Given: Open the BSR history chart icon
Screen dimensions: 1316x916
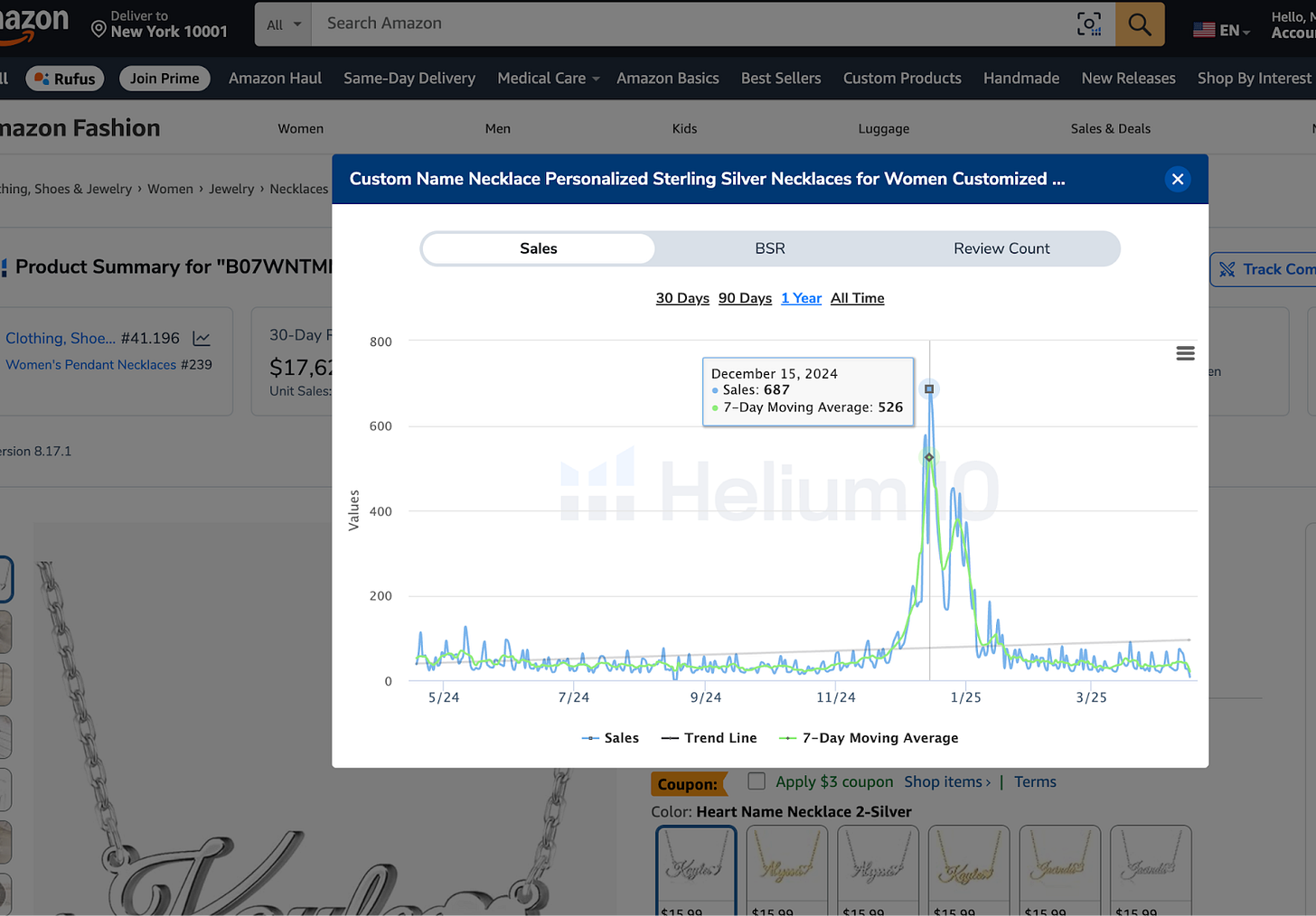Looking at the screenshot, I should [x=201, y=339].
